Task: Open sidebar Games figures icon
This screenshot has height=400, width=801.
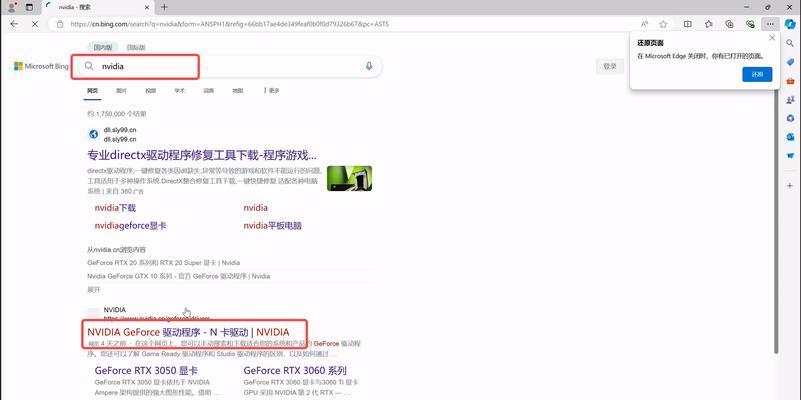Action: [790, 100]
